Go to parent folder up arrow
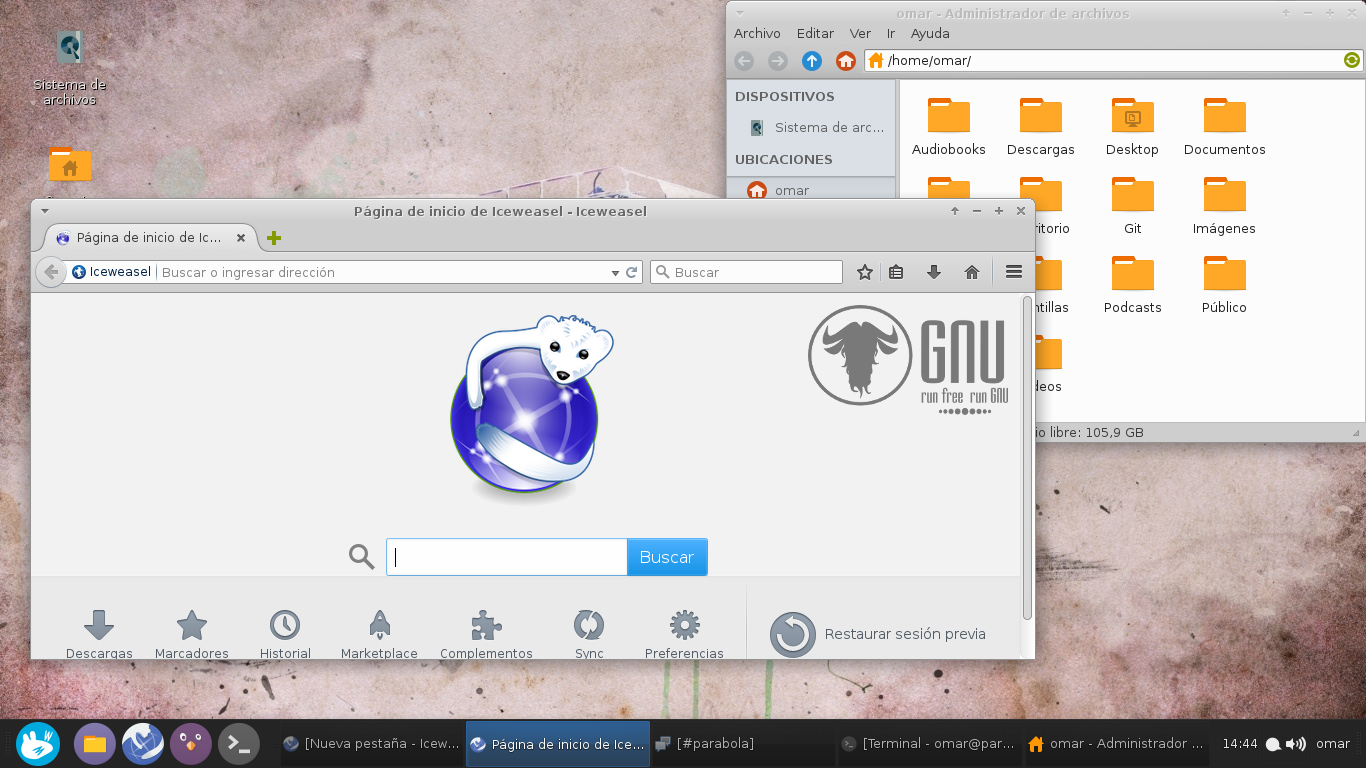 pos(812,61)
